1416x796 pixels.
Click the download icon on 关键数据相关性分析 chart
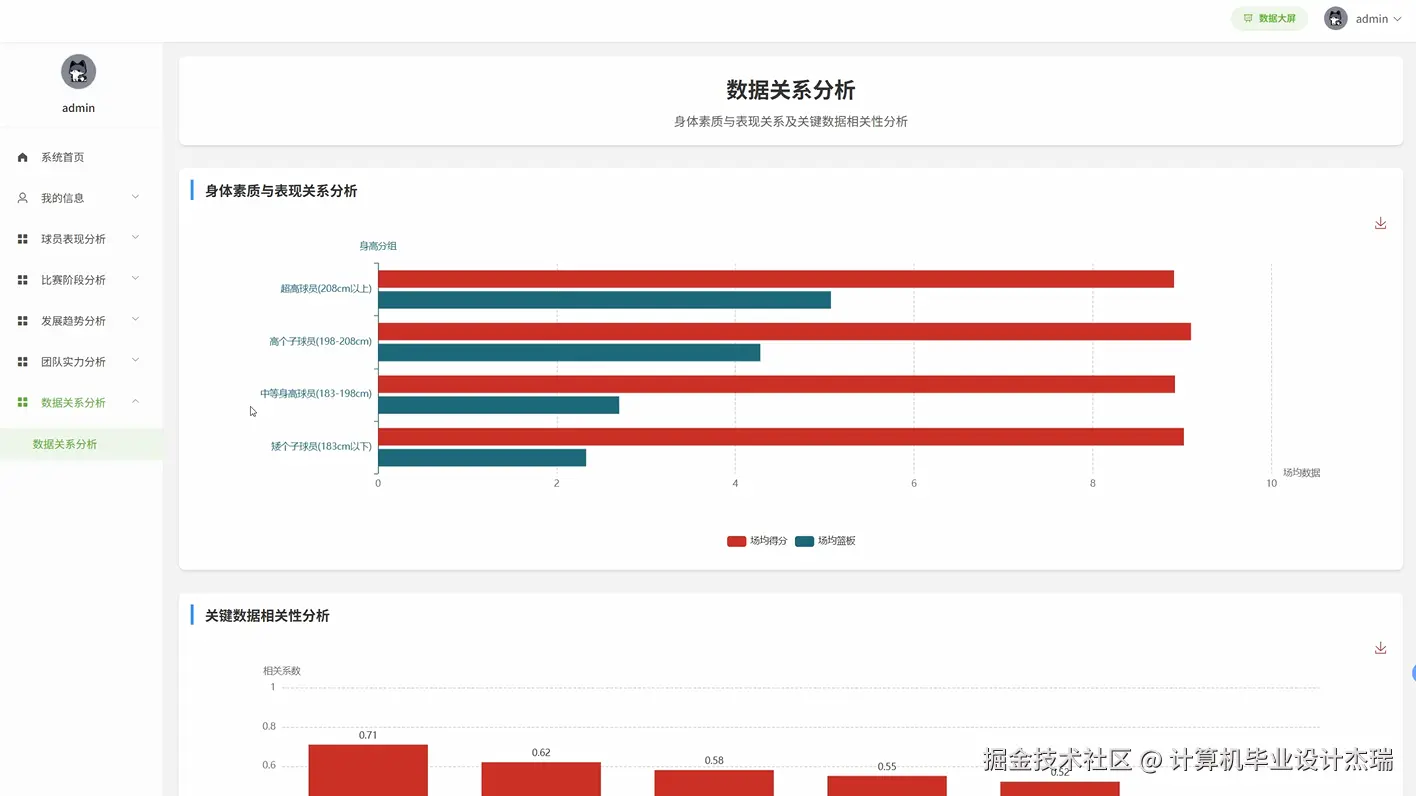click(x=1380, y=648)
